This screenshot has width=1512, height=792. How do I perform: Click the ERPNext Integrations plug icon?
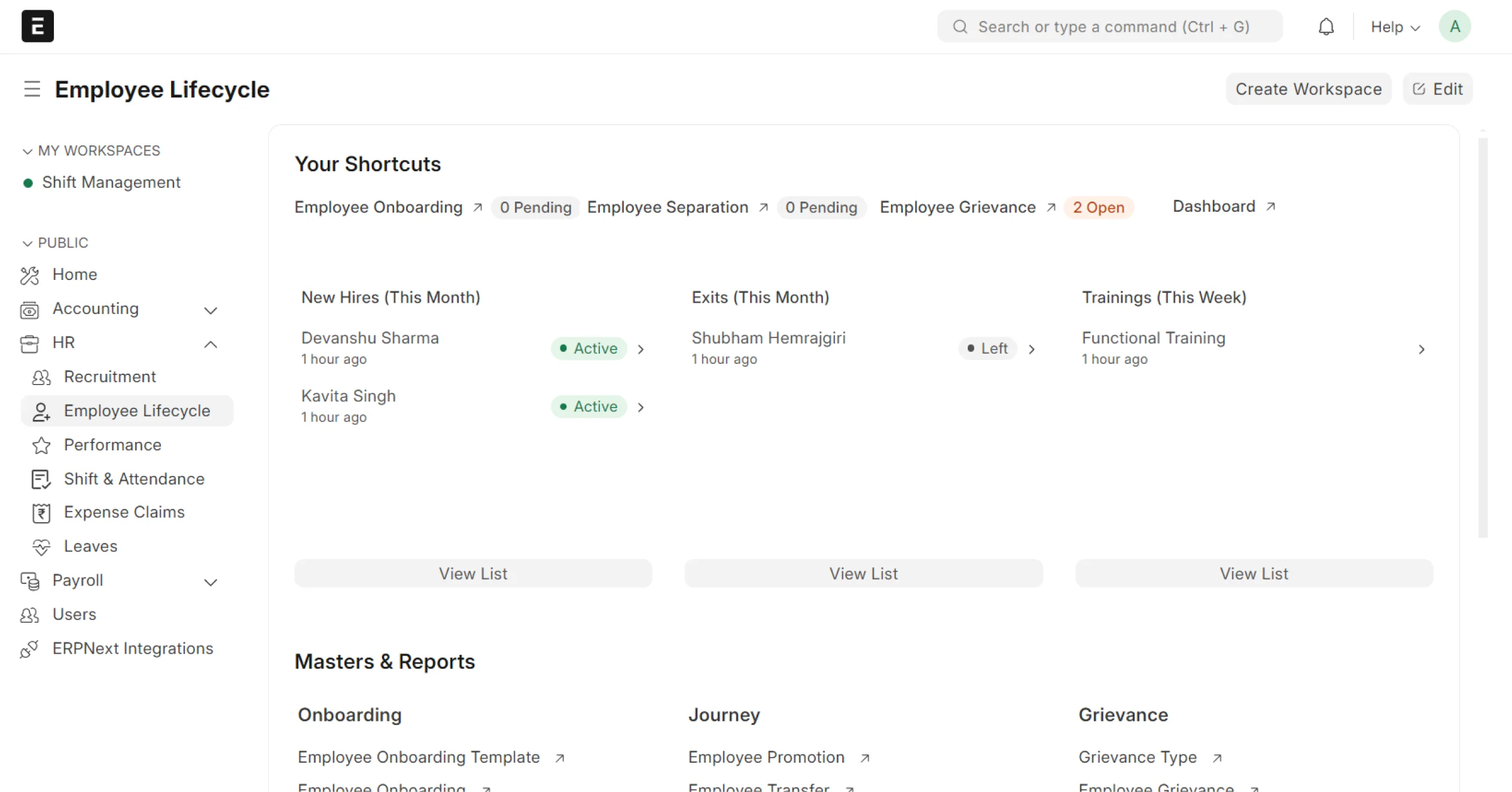pyautogui.click(x=29, y=648)
